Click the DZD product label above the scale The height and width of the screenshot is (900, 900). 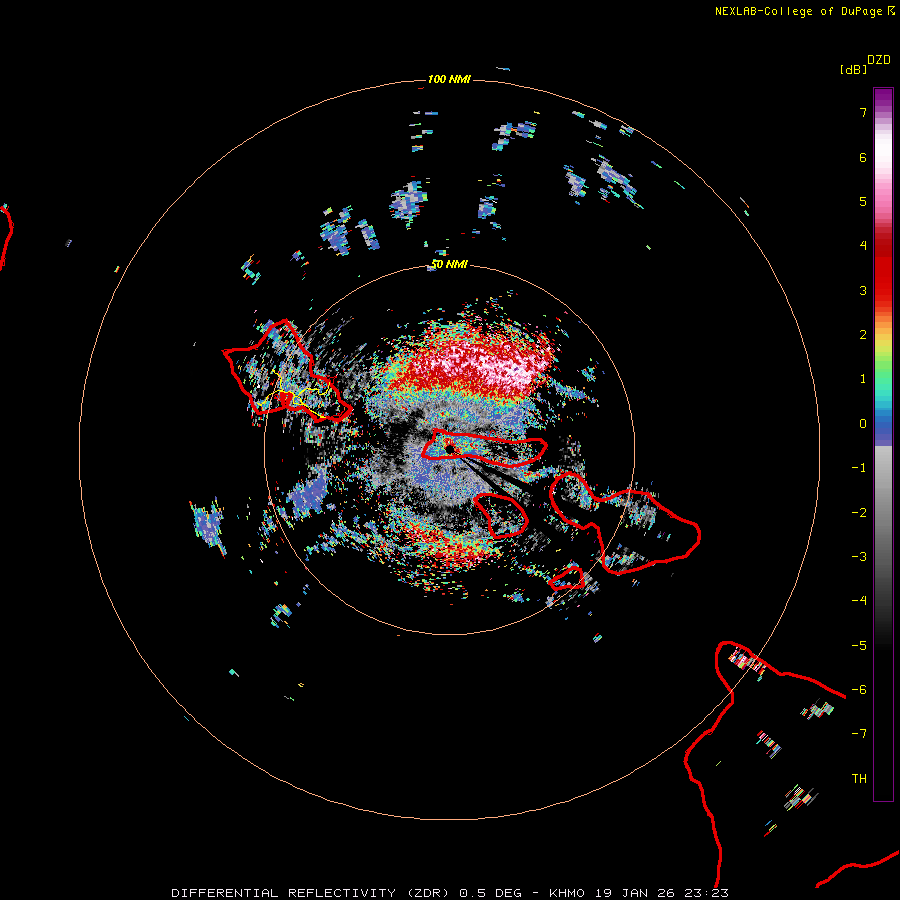879,60
